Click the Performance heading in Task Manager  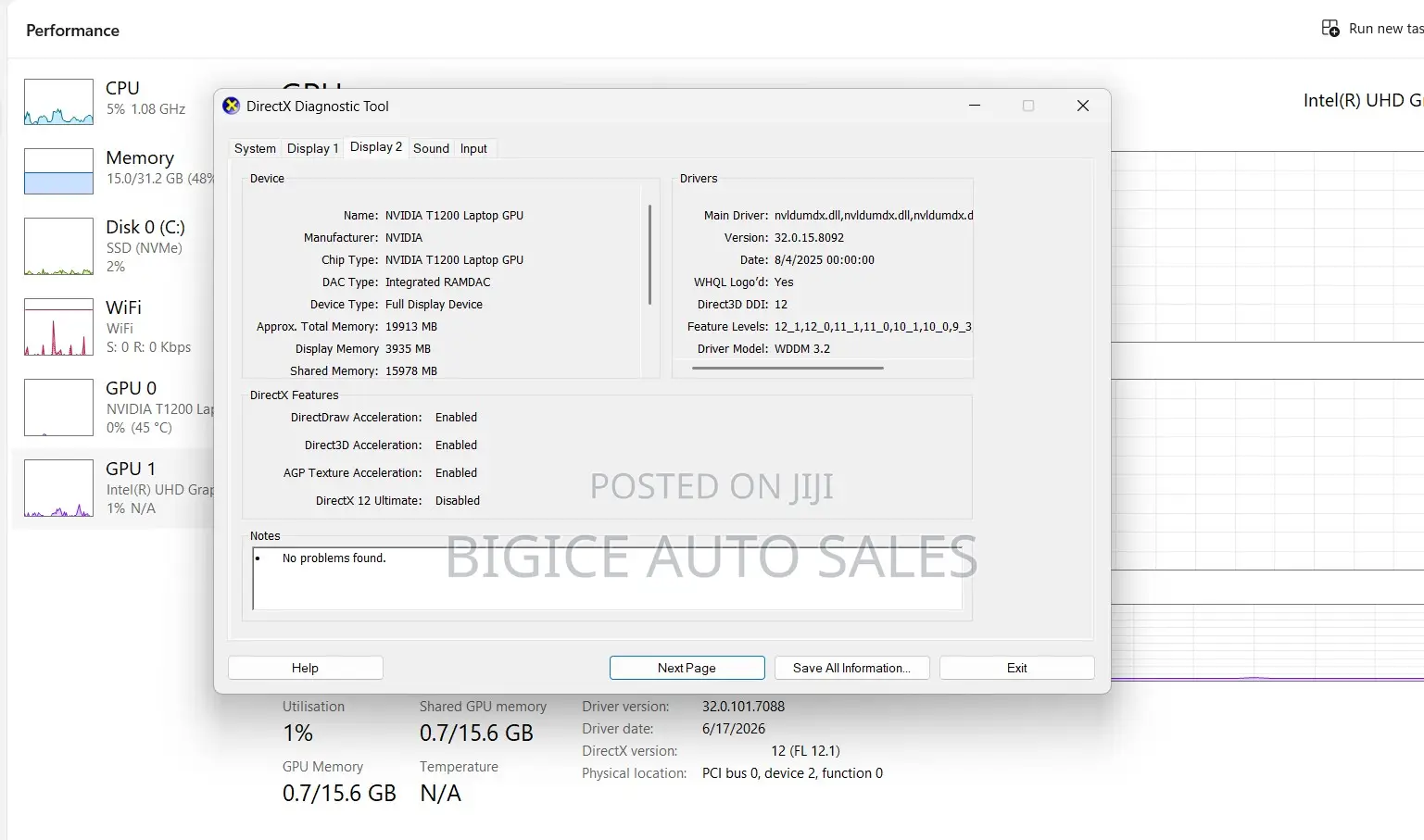pos(72,31)
